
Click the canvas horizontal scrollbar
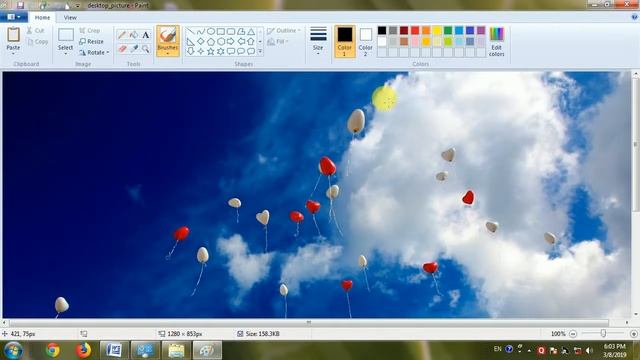(309, 322)
